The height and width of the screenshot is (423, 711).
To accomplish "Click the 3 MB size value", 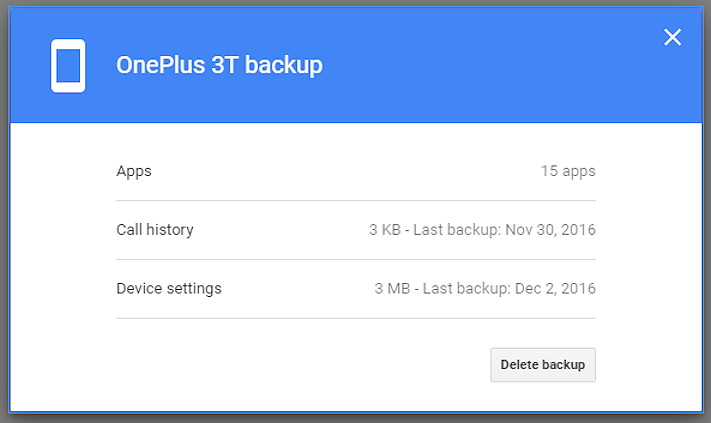I will 392,289.
